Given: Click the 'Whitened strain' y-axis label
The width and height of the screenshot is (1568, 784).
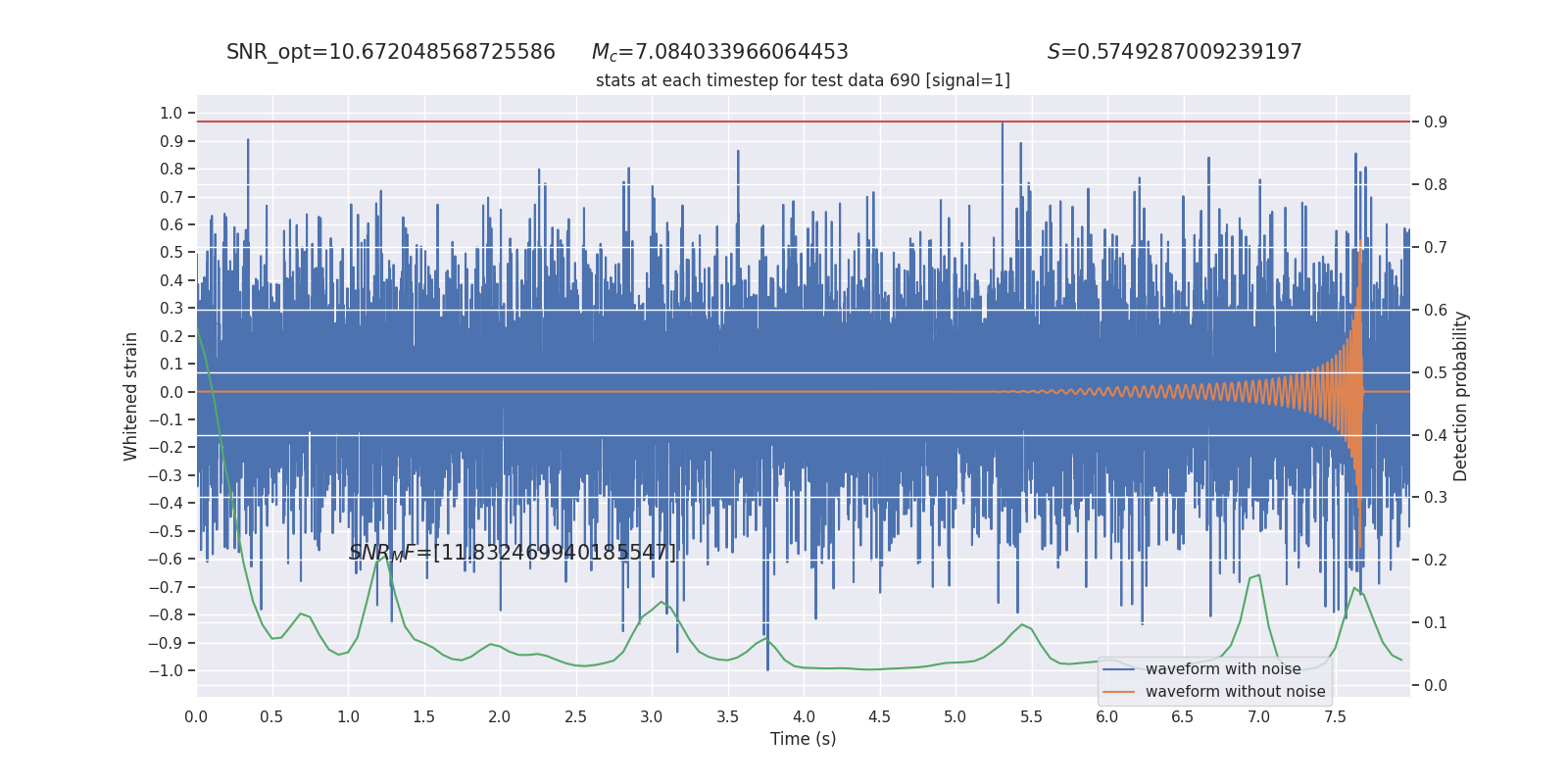Looking at the screenshot, I should tap(131, 396).
